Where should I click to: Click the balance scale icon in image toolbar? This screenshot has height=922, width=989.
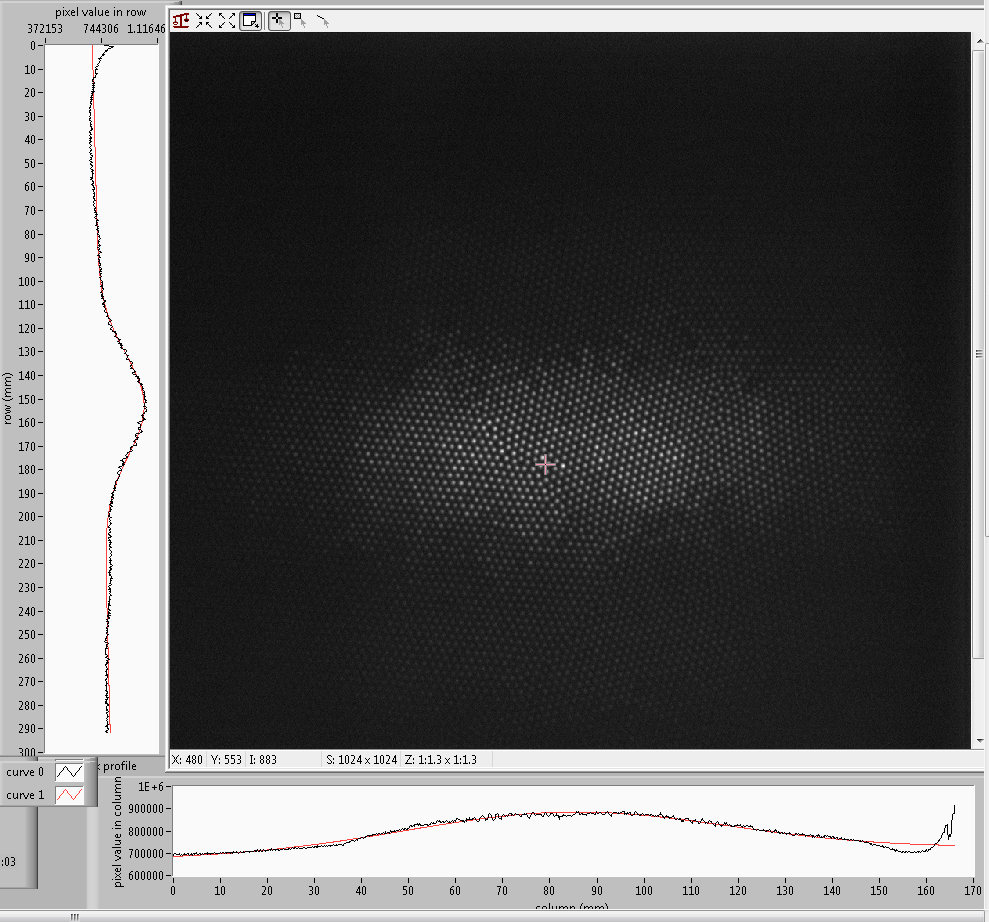pos(181,20)
